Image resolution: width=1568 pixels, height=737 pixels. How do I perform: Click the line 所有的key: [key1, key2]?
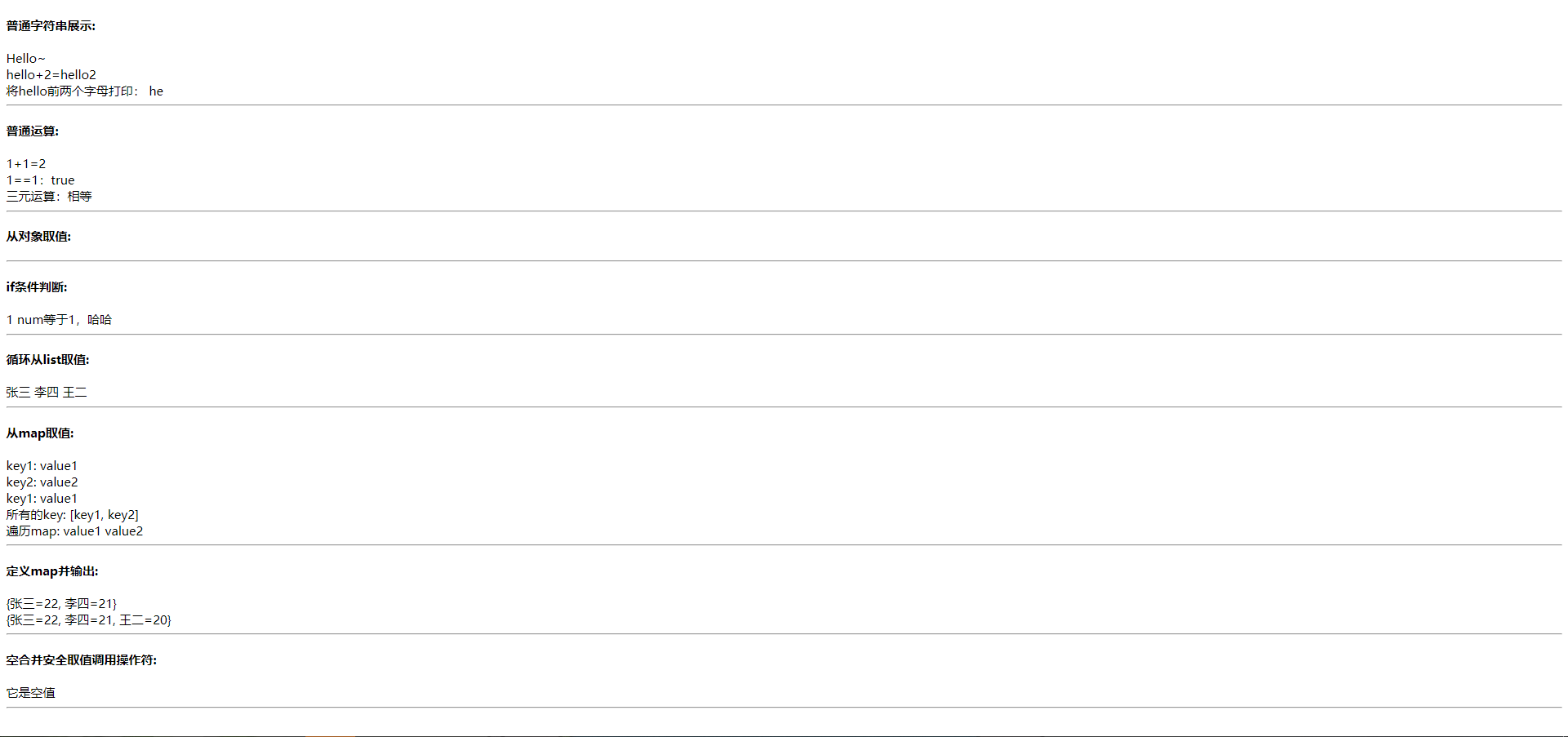coord(73,515)
